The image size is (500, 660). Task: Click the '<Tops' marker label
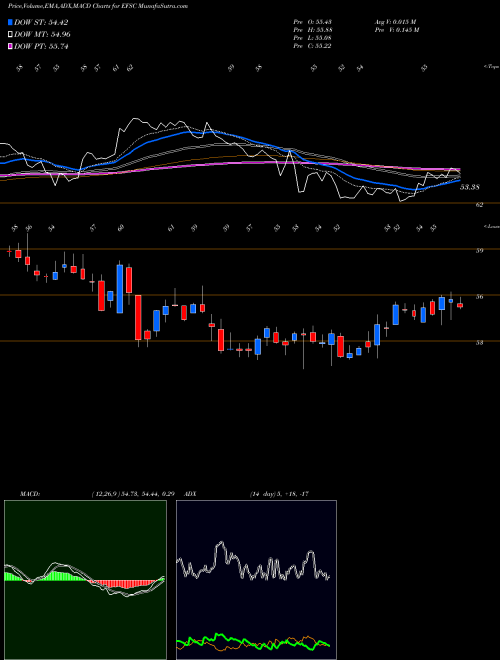pos(491,67)
